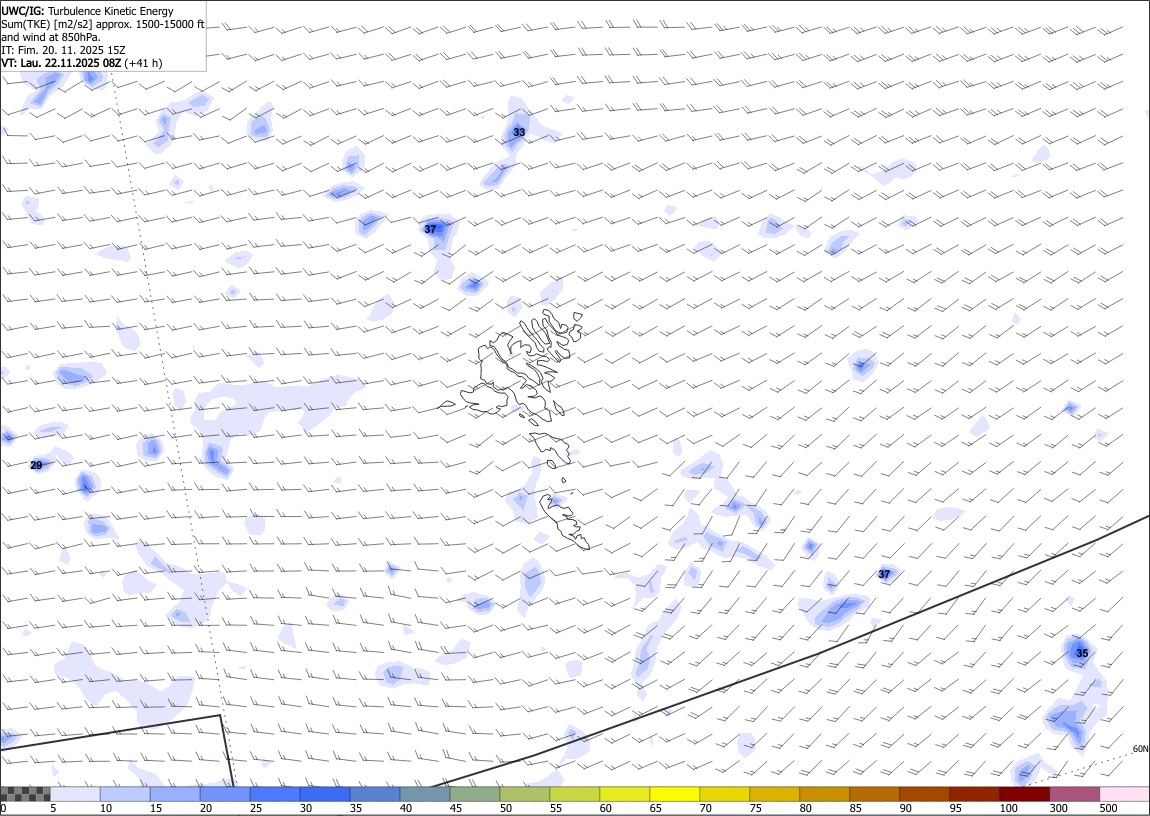This screenshot has height=816, width=1150.
Task: Click the legend tick label '25'
Action: click(x=256, y=808)
